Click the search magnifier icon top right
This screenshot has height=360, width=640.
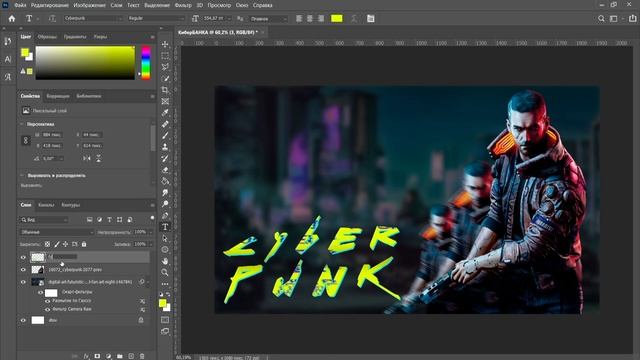coord(601,18)
